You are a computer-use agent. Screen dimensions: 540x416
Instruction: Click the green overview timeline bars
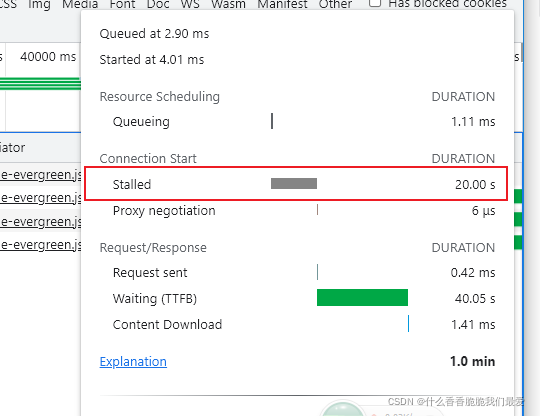(40, 84)
